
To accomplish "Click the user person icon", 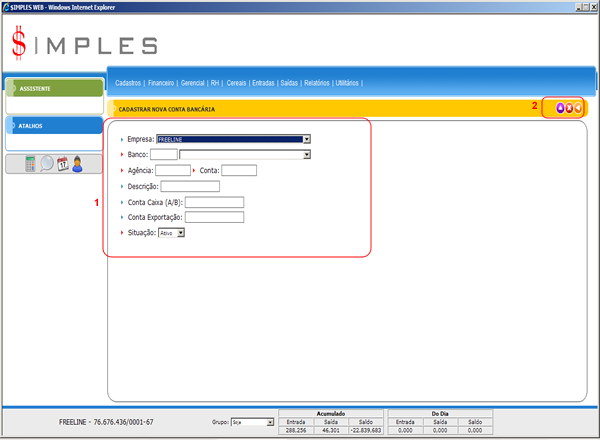I will coord(77,164).
